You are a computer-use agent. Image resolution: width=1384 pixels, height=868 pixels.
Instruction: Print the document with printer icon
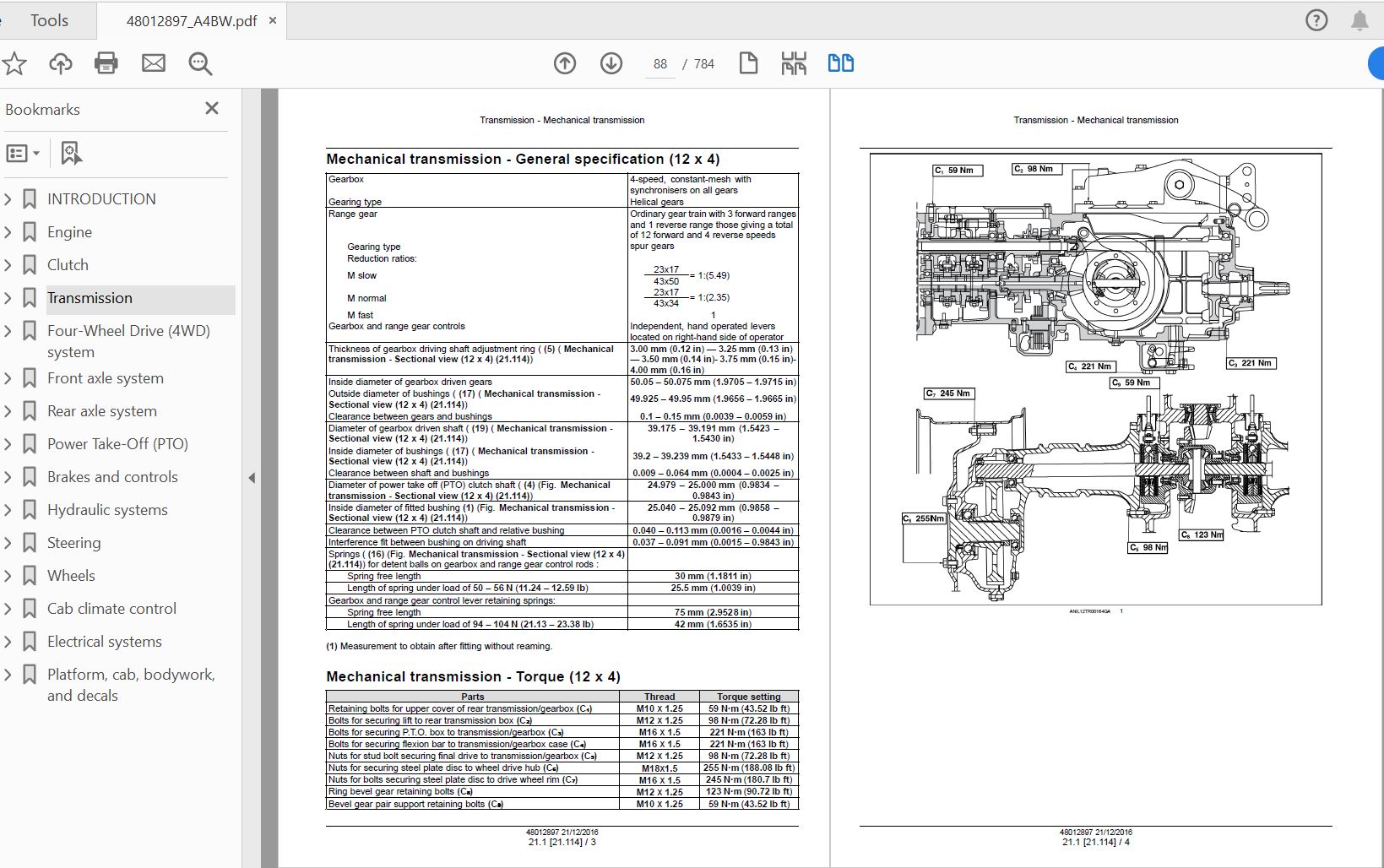click(x=106, y=63)
